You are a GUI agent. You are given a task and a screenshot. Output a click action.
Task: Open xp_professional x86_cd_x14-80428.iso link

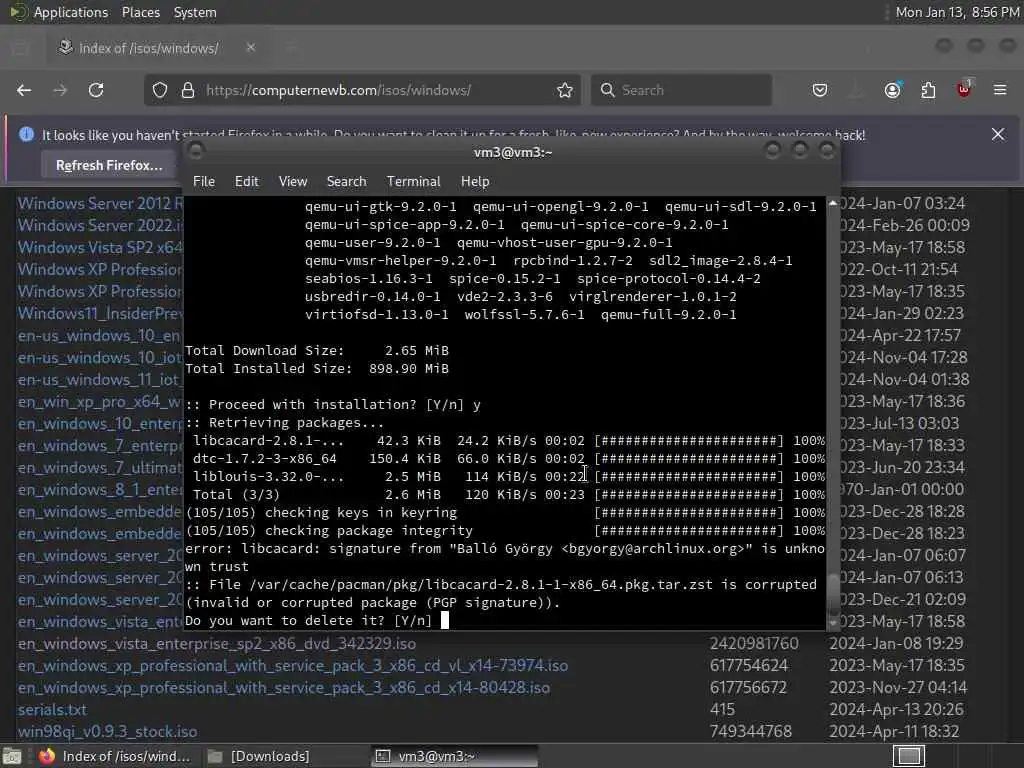283,688
